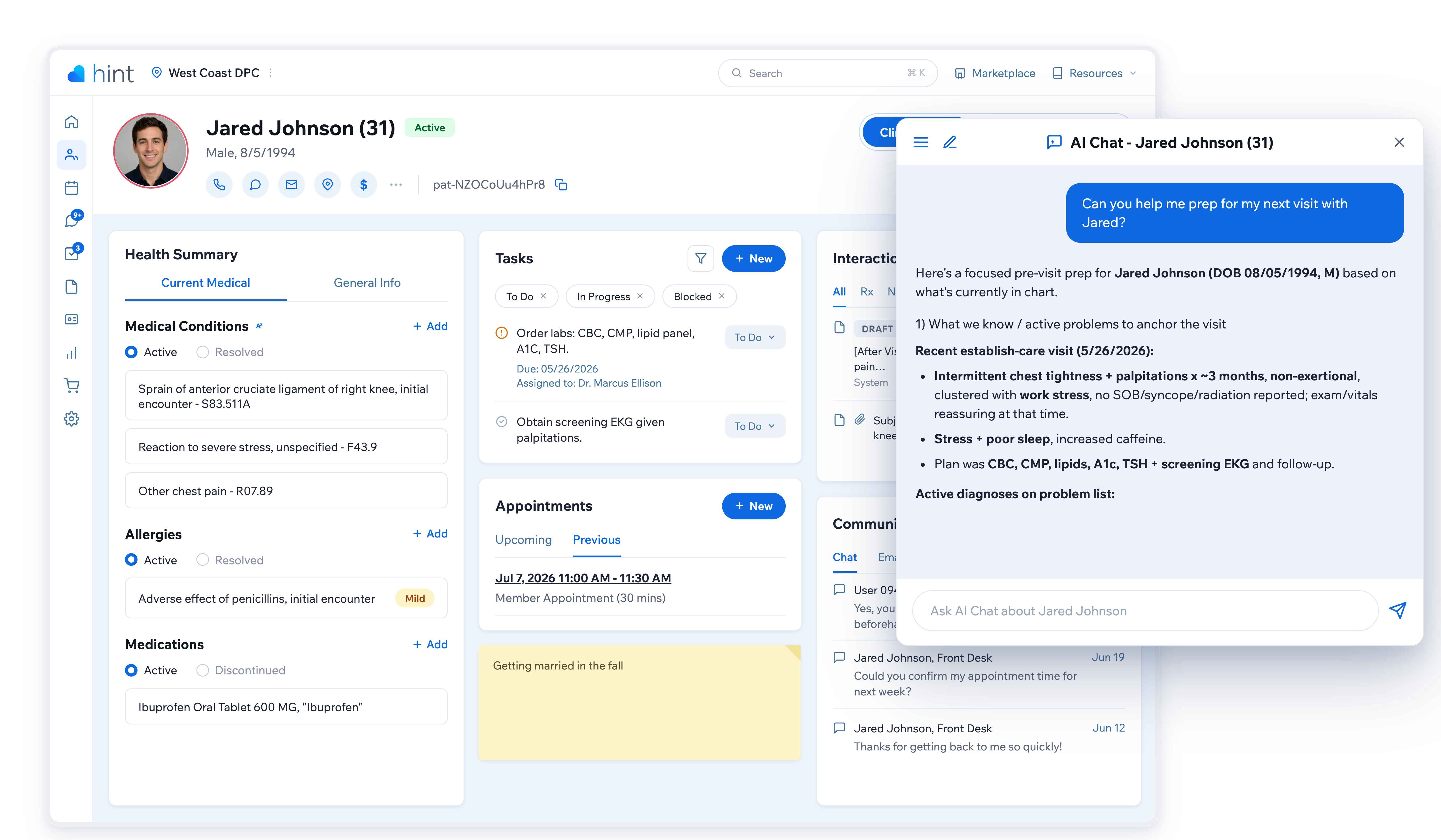Select Resolved radio under Allergies
1441x840 pixels.
point(230,560)
